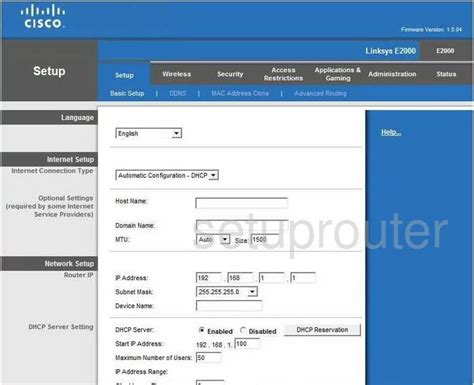This screenshot has height=385, width=474.
Task: Select DHCP Server Enabled radio button
Action: (201, 330)
